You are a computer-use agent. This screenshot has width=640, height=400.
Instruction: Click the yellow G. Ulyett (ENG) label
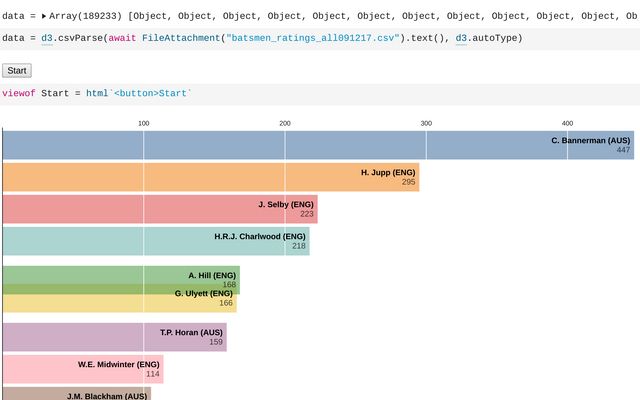click(203, 293)
